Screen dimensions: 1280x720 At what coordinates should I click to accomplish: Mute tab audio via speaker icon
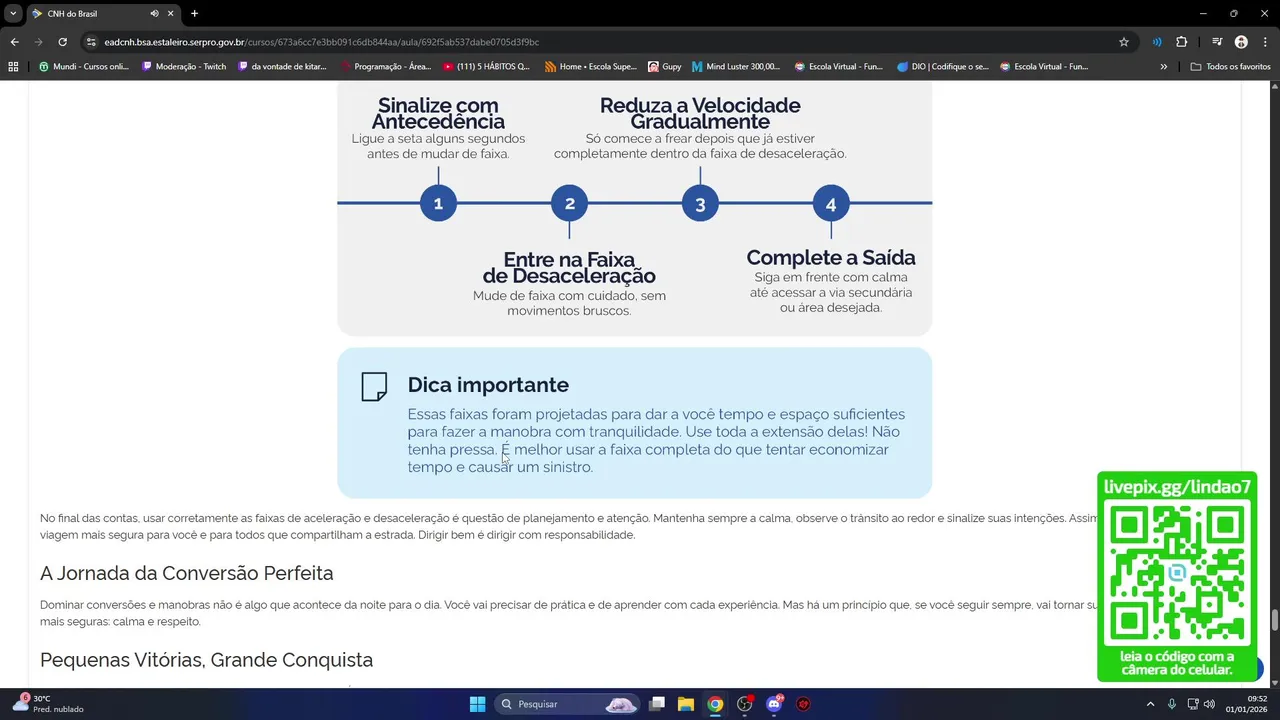pos(155,13)
